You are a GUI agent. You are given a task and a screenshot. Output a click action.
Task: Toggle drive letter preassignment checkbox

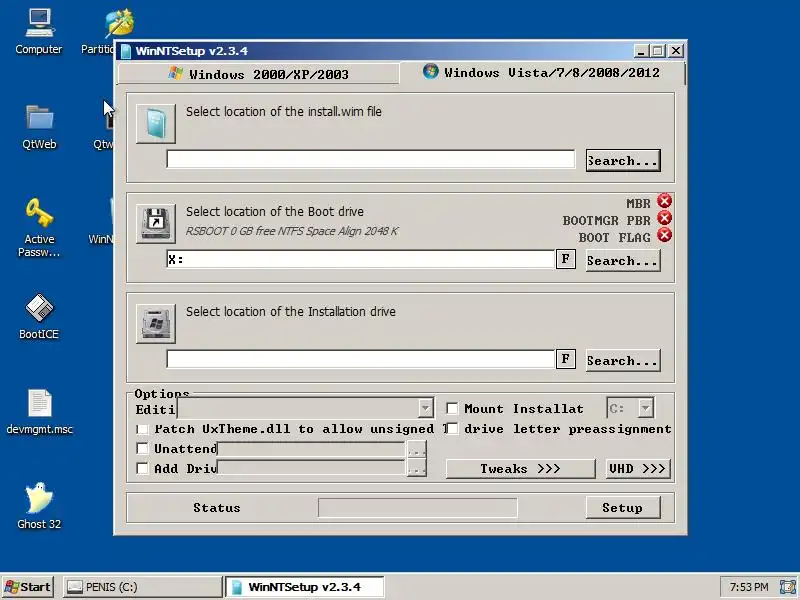(x=452, y=429)
